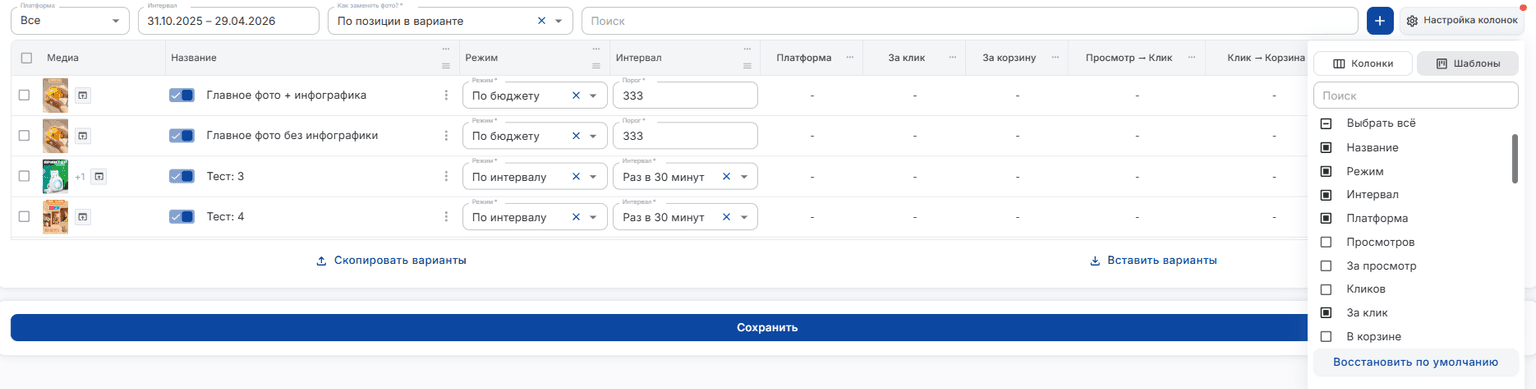
Task: Click Восстановить по умолчанию
Action: point(1416,362)
